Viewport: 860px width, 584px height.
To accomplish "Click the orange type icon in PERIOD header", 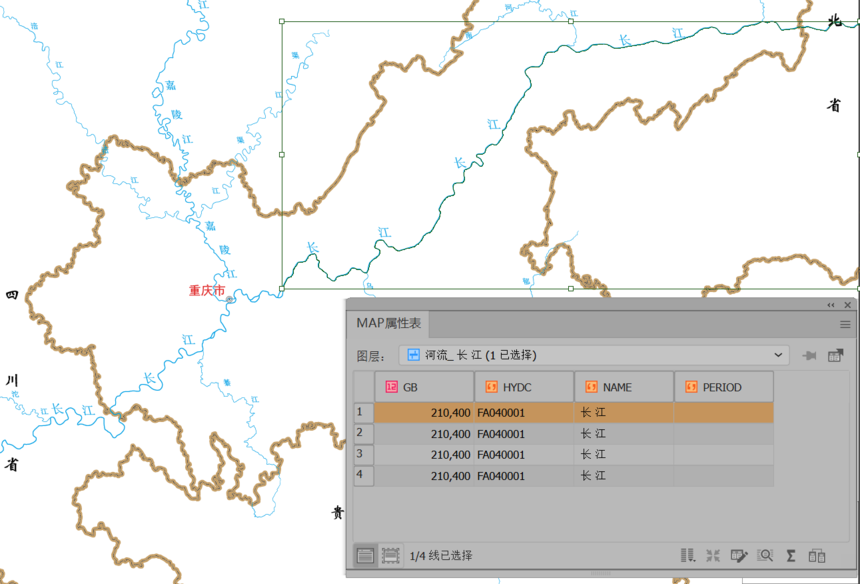I will click(x=691, y=387).
